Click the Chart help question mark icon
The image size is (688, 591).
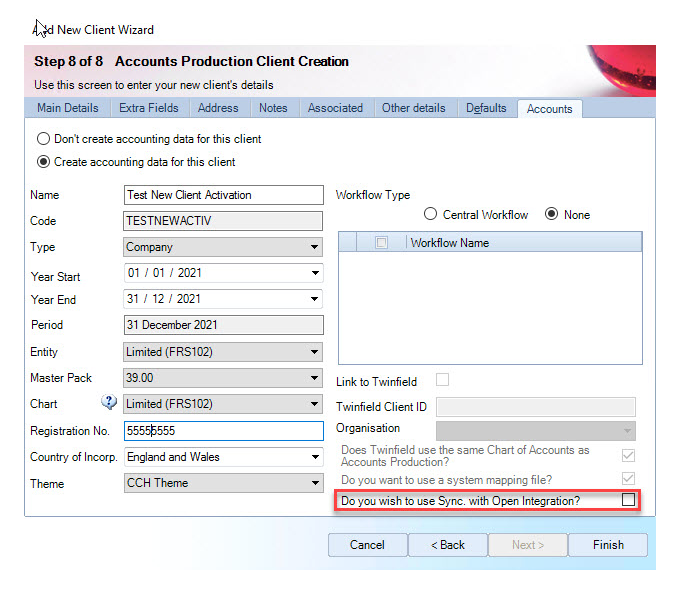[110, 404]
